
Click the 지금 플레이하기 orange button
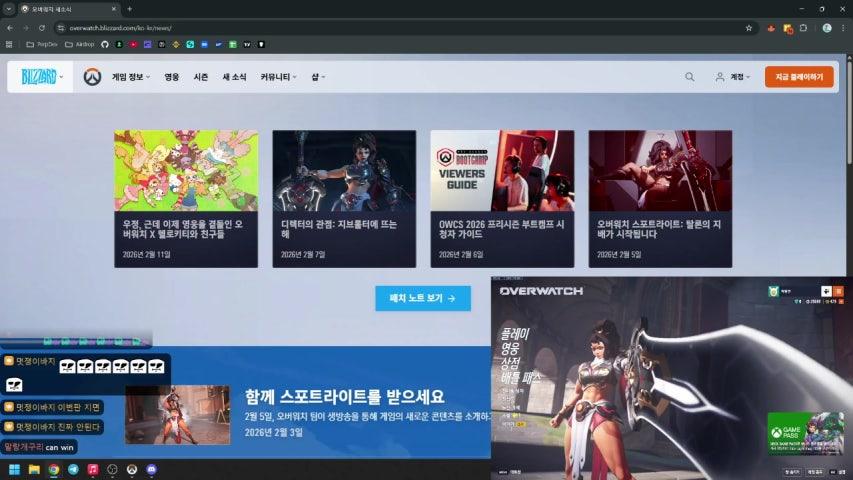pyautogui.click(x=799, y=77)
